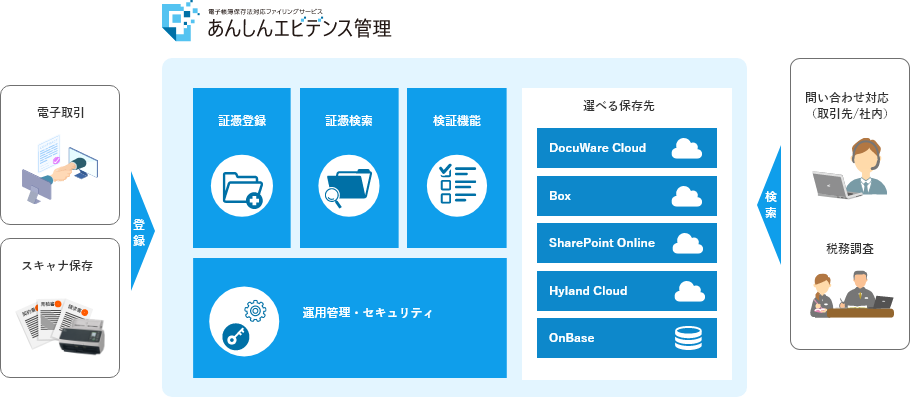Click the headset operator illustration
910x397 pixels.
pyautogui.click(x=850, y=169)
